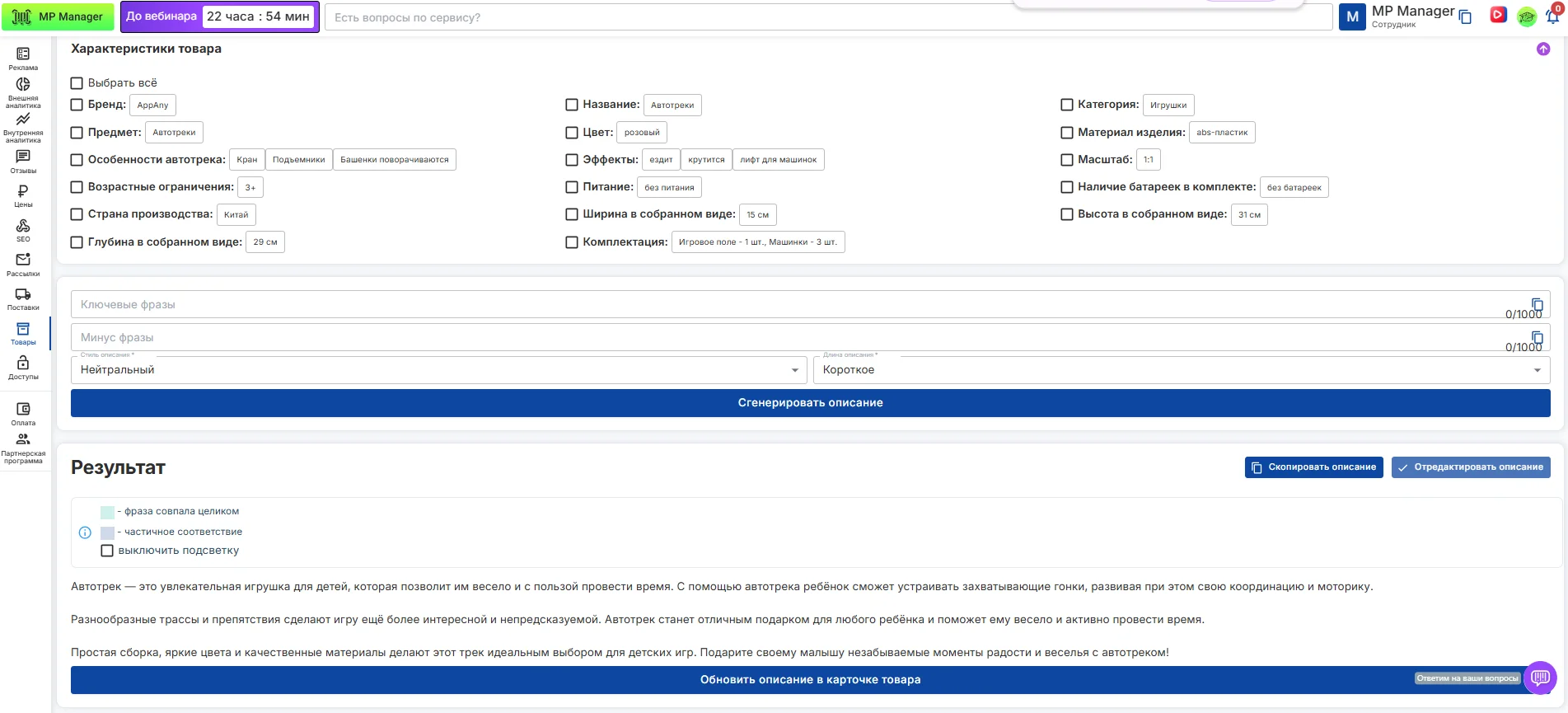Open Внешняя аналитика in the sidebar
The height and width of the screenshot is (713, 1568).
click(23, 85)
